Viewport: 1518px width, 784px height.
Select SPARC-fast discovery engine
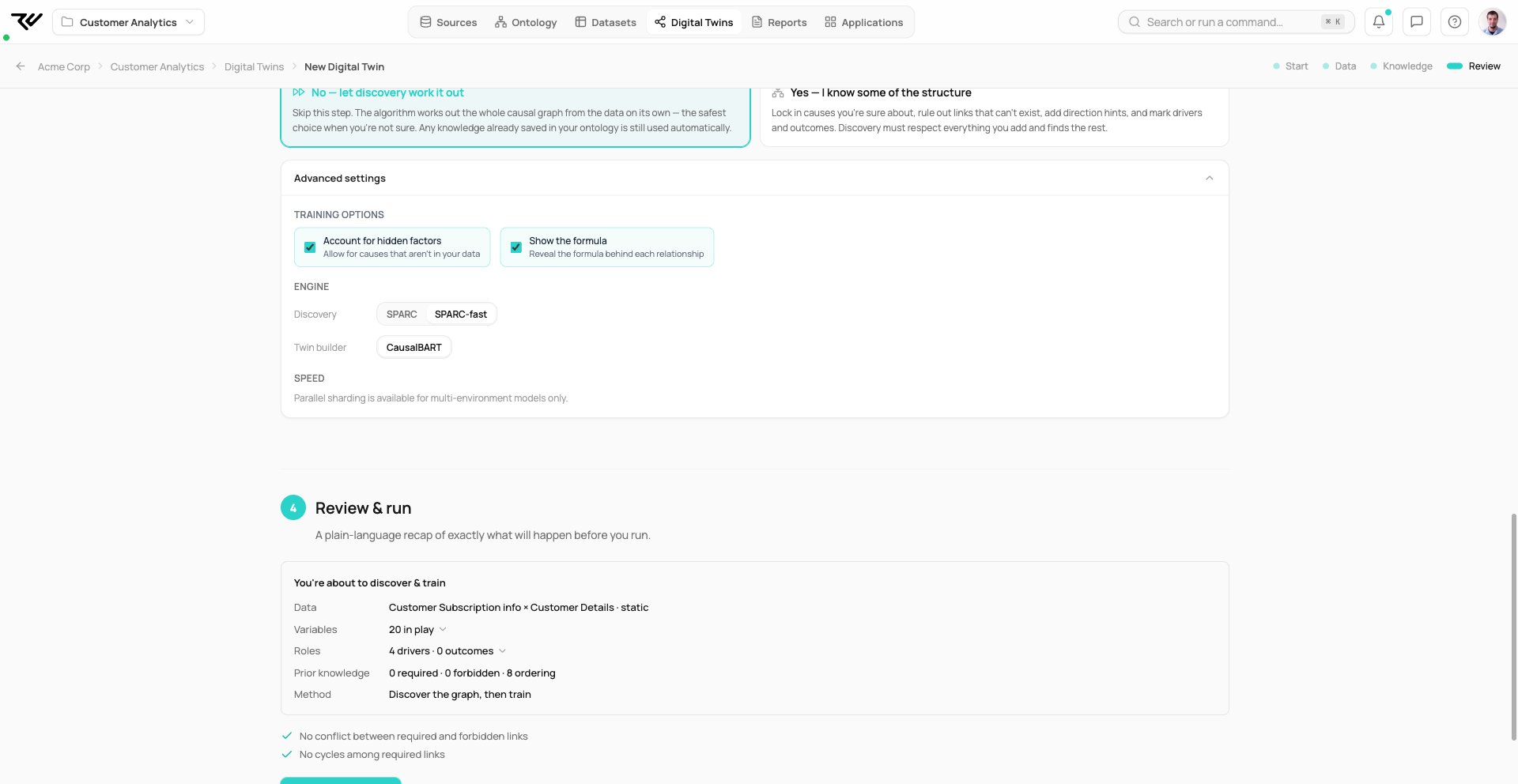pyautogui.click(x=461, y=315)
